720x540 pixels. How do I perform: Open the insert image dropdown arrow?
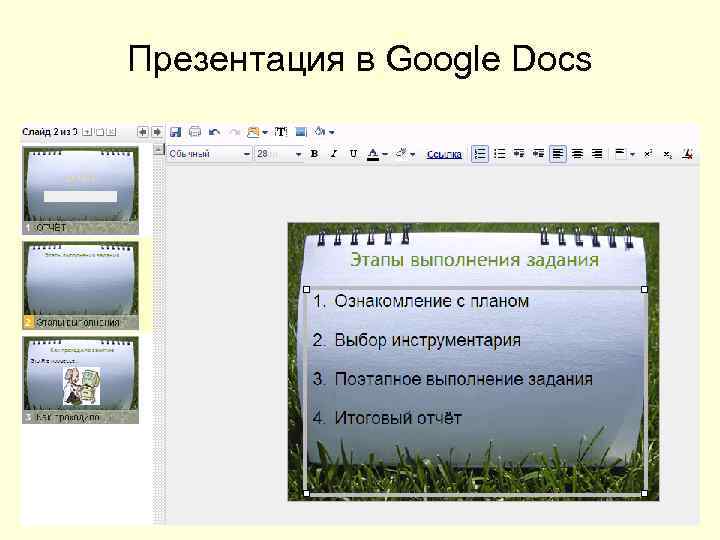click(x=265, y=133)
